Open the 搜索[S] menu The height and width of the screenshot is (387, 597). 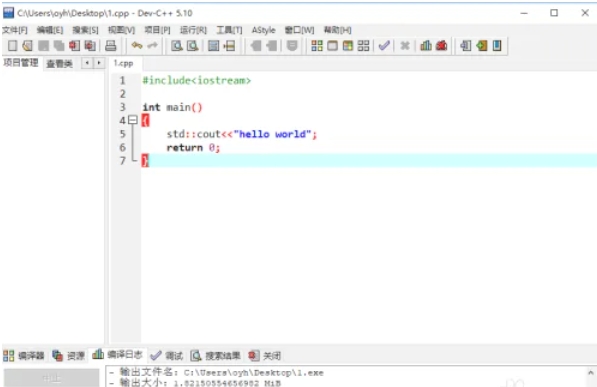(x=85, y=30)
